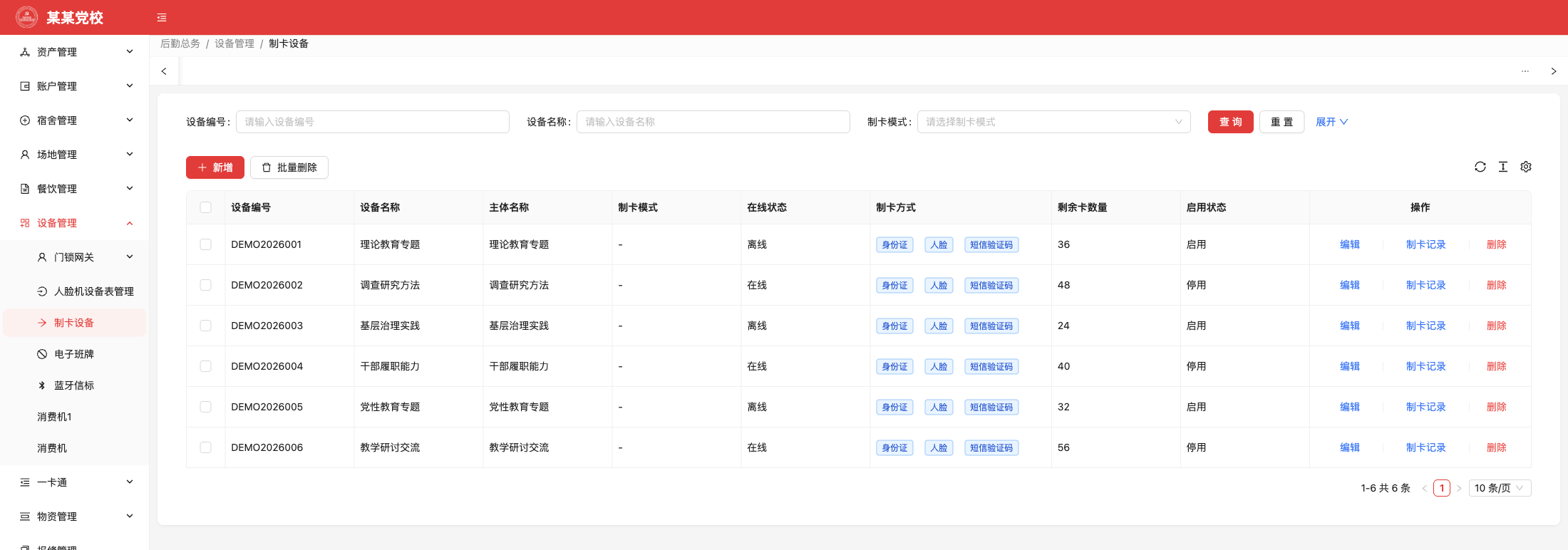Open the 消费机1 menu item
1568x550 pixels.
point(74,417)
